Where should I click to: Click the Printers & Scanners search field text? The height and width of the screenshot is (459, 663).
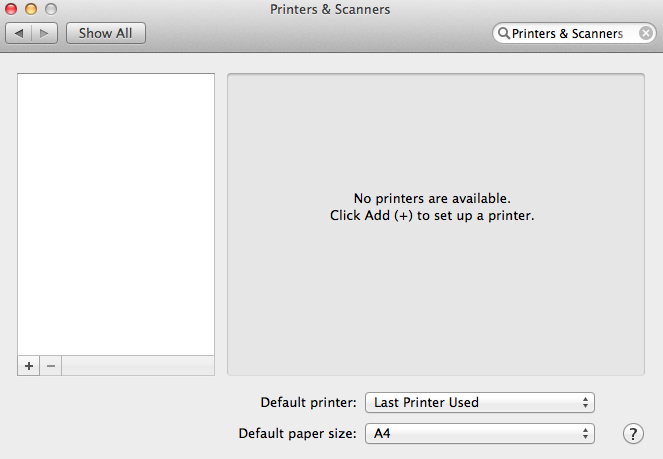pyautogui.click(x=567, y=33)
